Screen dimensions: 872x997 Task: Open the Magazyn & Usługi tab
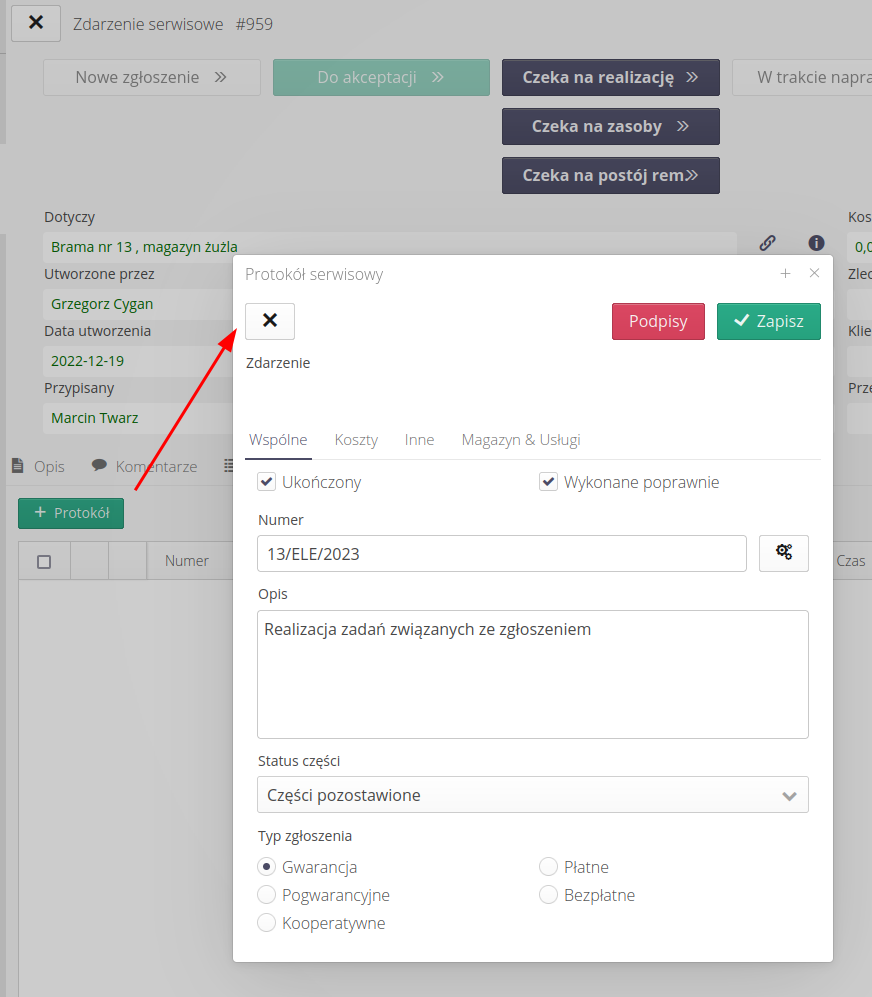tap(520, 439)
